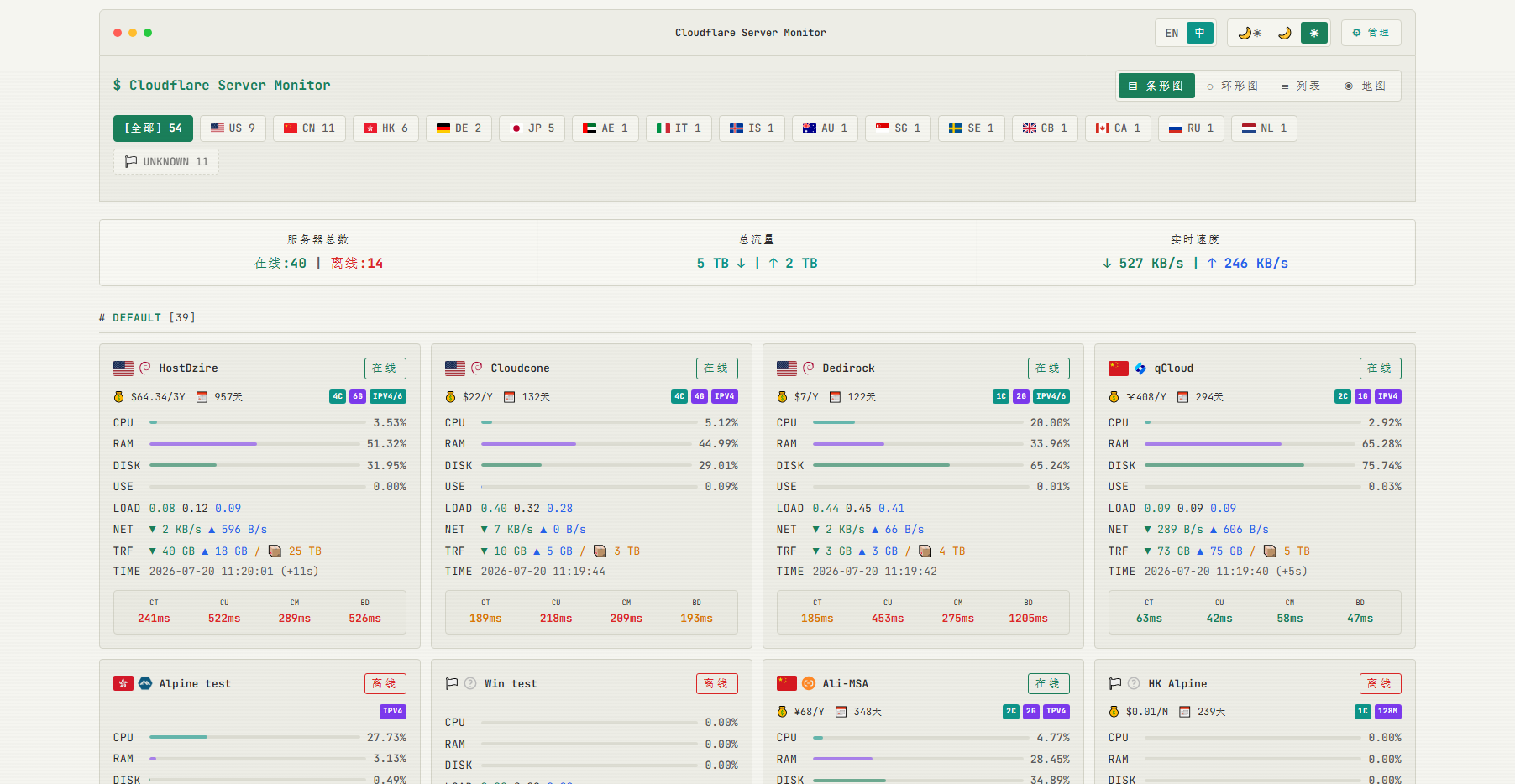Click the Hong Kong flag on Alpine test

point(123,683)
